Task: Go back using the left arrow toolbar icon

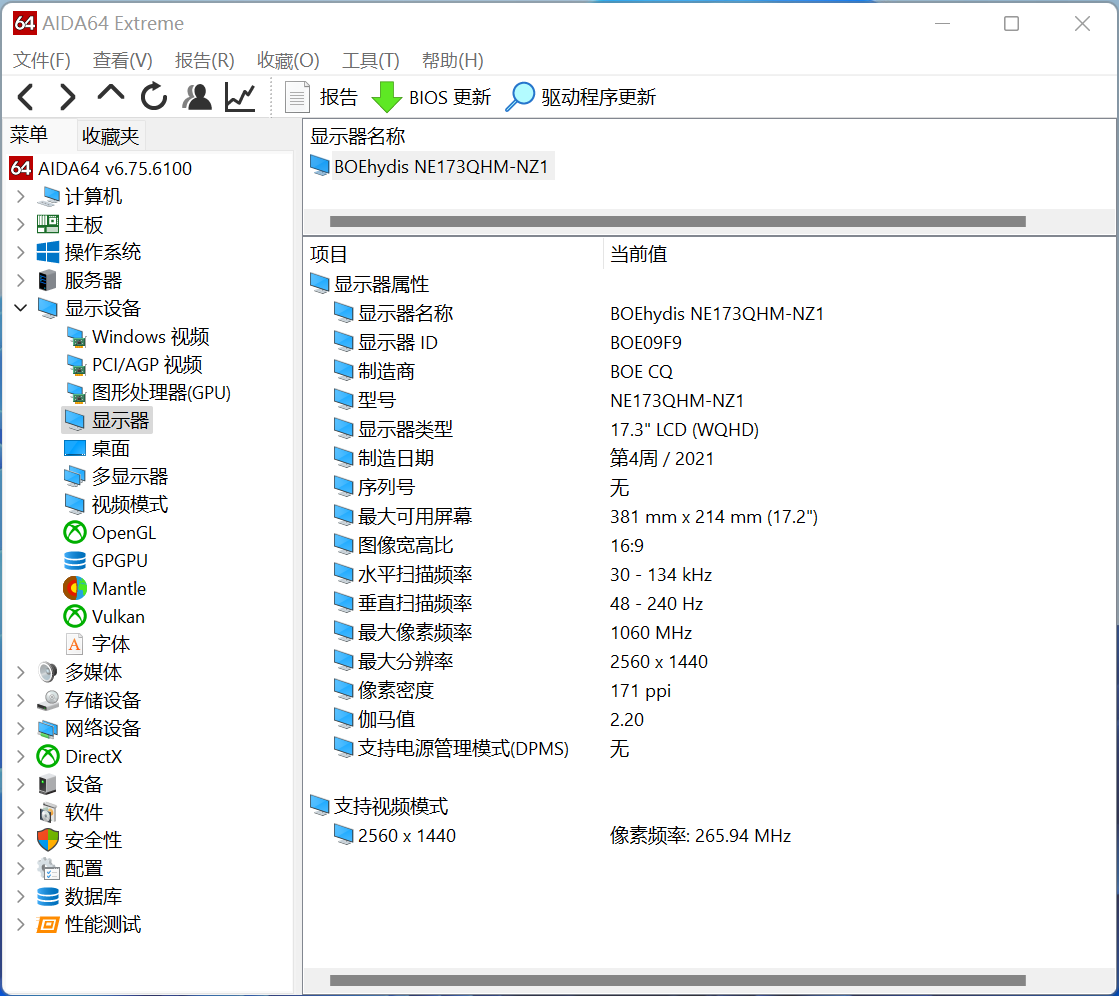Action: coord(26,97)
